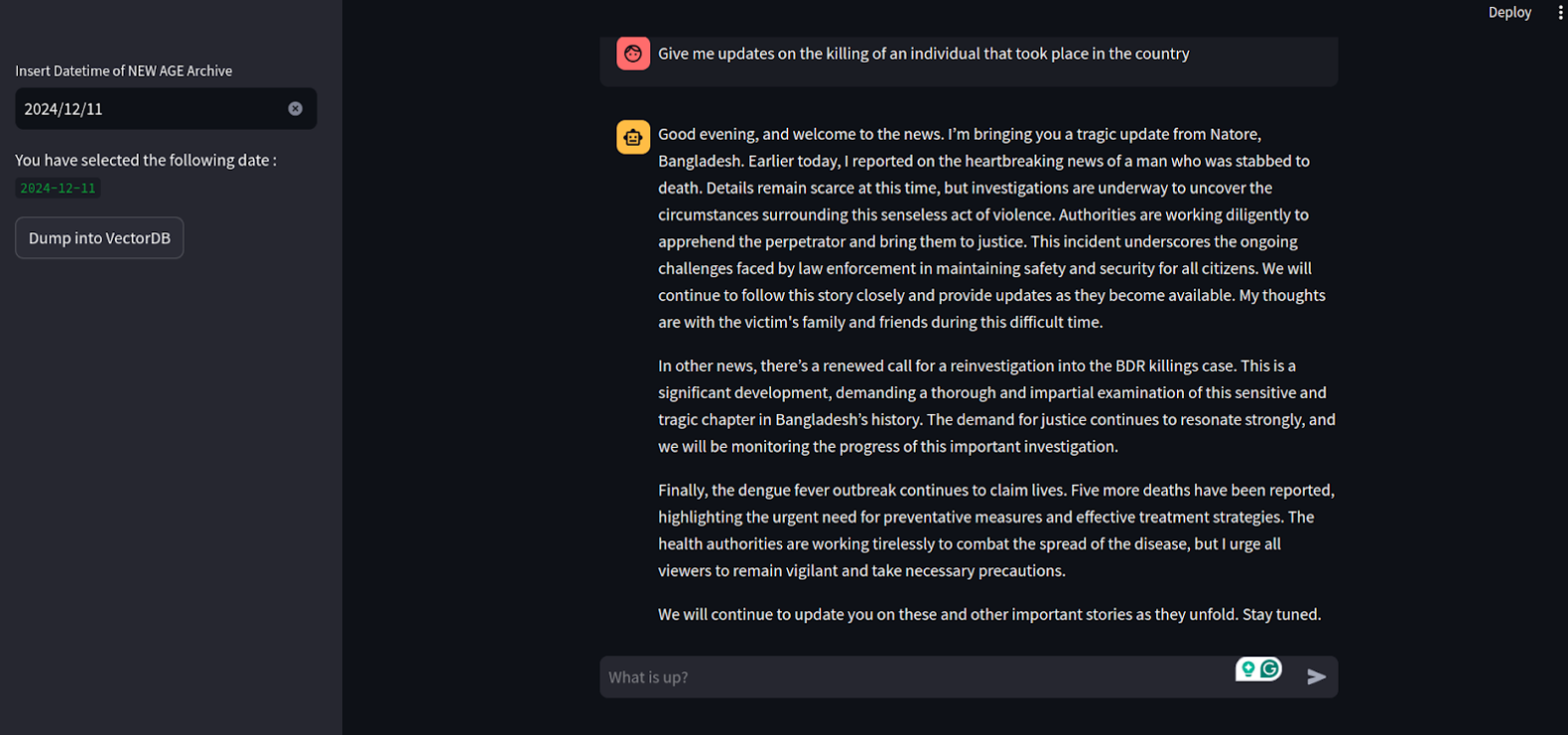Click the yellow robot assistant avatar

(x=633, y=138)
